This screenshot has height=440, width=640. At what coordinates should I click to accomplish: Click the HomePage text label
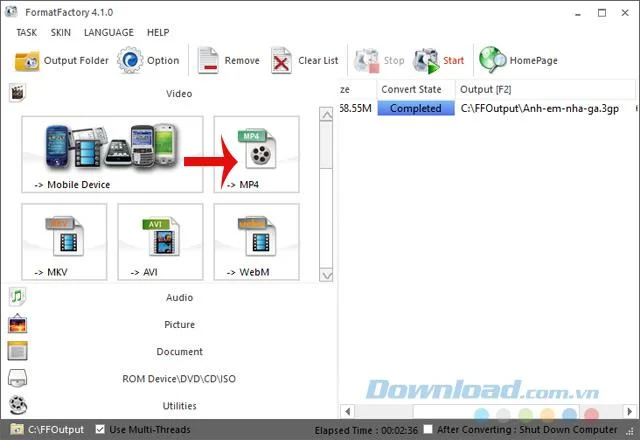(x=533, y=60)
